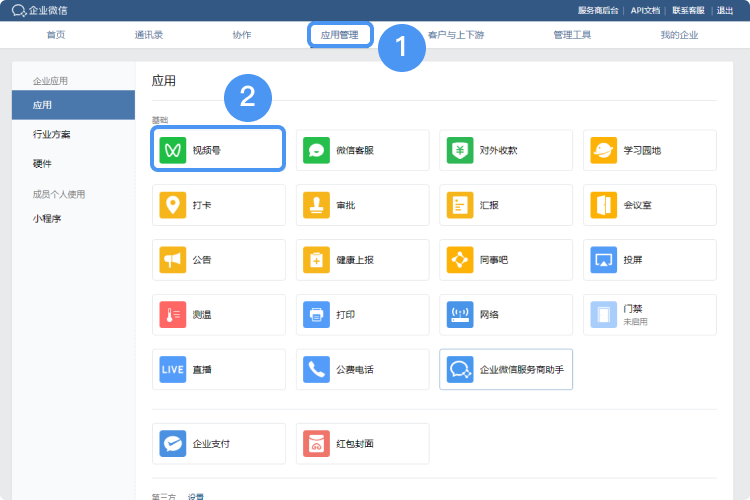Click the 红包封面 red envelope icon

point(317,443)
